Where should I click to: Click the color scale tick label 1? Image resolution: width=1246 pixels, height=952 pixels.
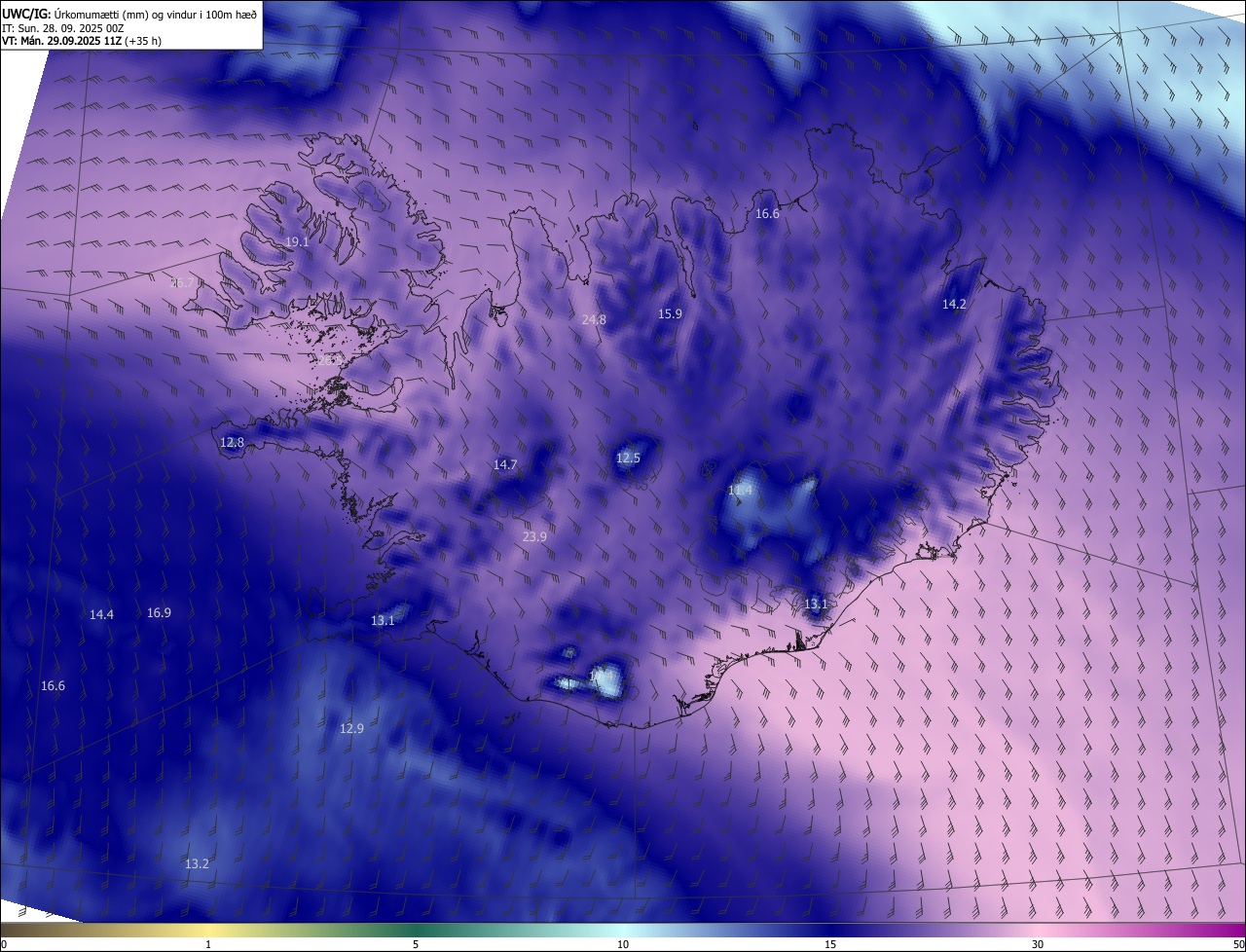coord(208,944)
